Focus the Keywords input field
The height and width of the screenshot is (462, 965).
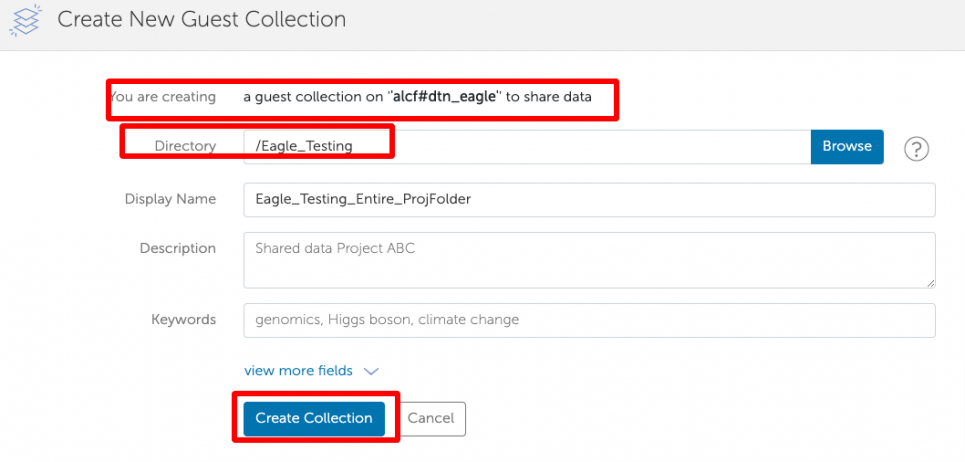point(588,320)
